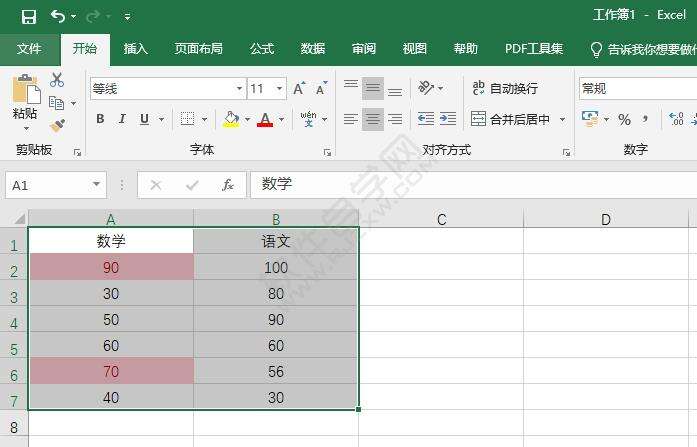Click the Name Box showing A1

[x=56, y=185]
